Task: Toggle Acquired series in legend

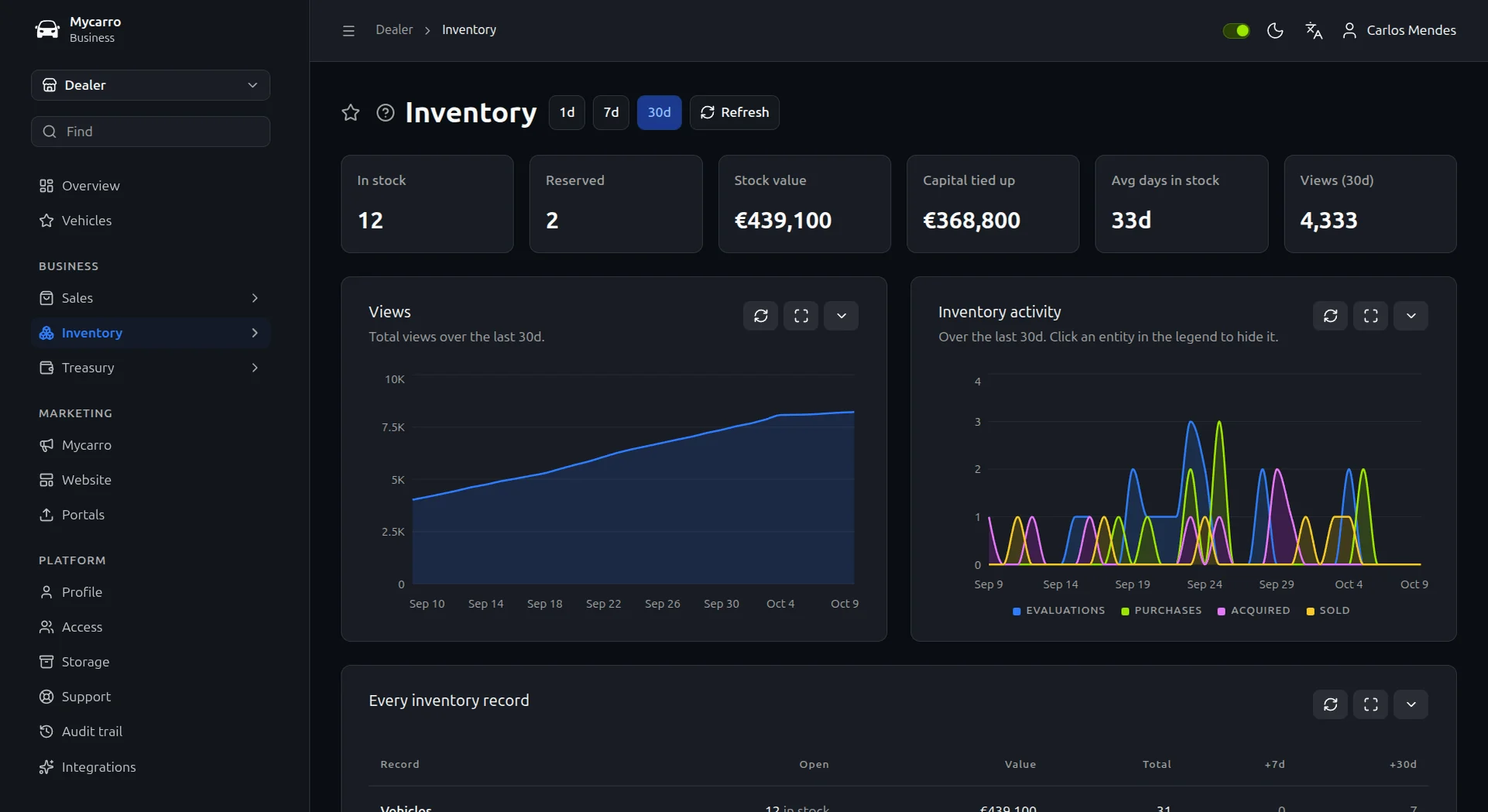Action: (1253, 611)
